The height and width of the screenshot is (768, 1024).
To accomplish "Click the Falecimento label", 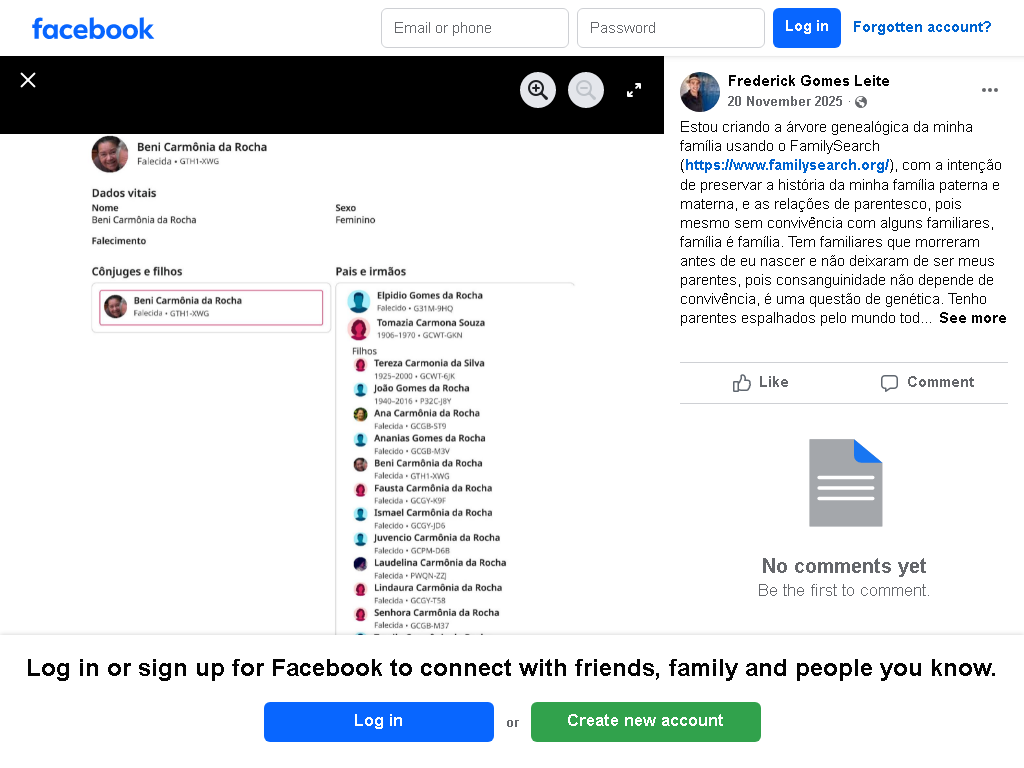I will (119, 241).
